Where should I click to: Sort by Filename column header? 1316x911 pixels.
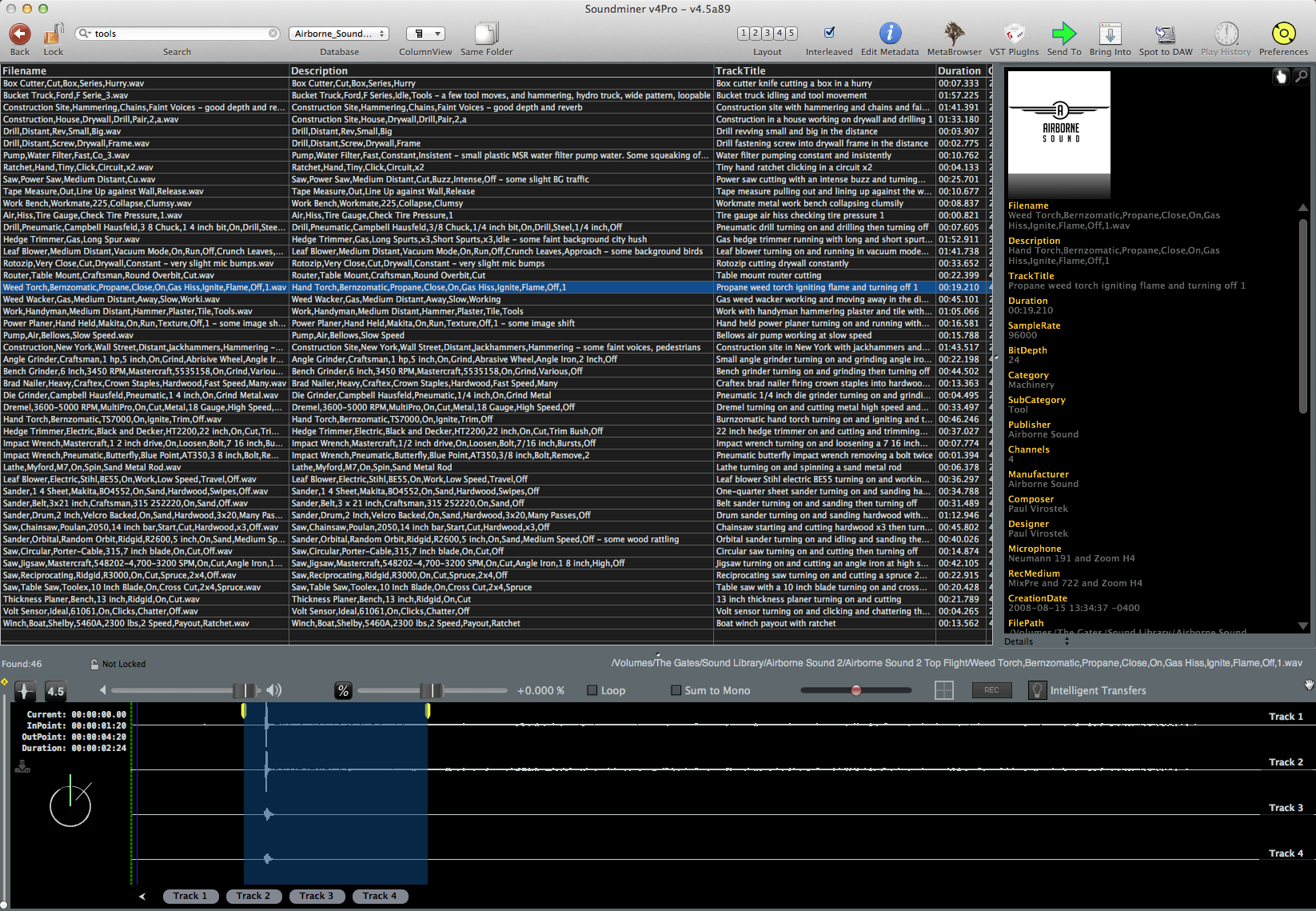pyautogui.click(x=145, y=70)
